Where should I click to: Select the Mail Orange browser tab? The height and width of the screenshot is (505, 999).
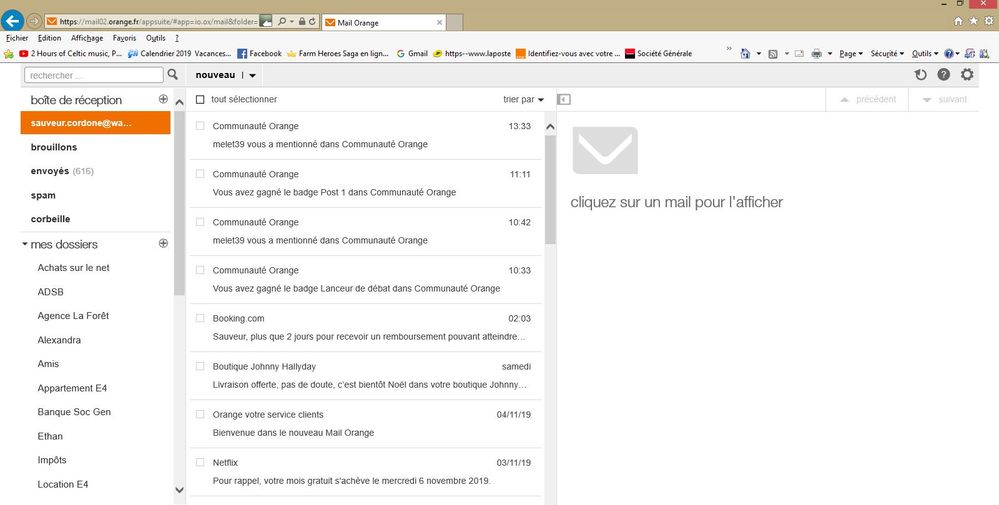click(384, 22)
